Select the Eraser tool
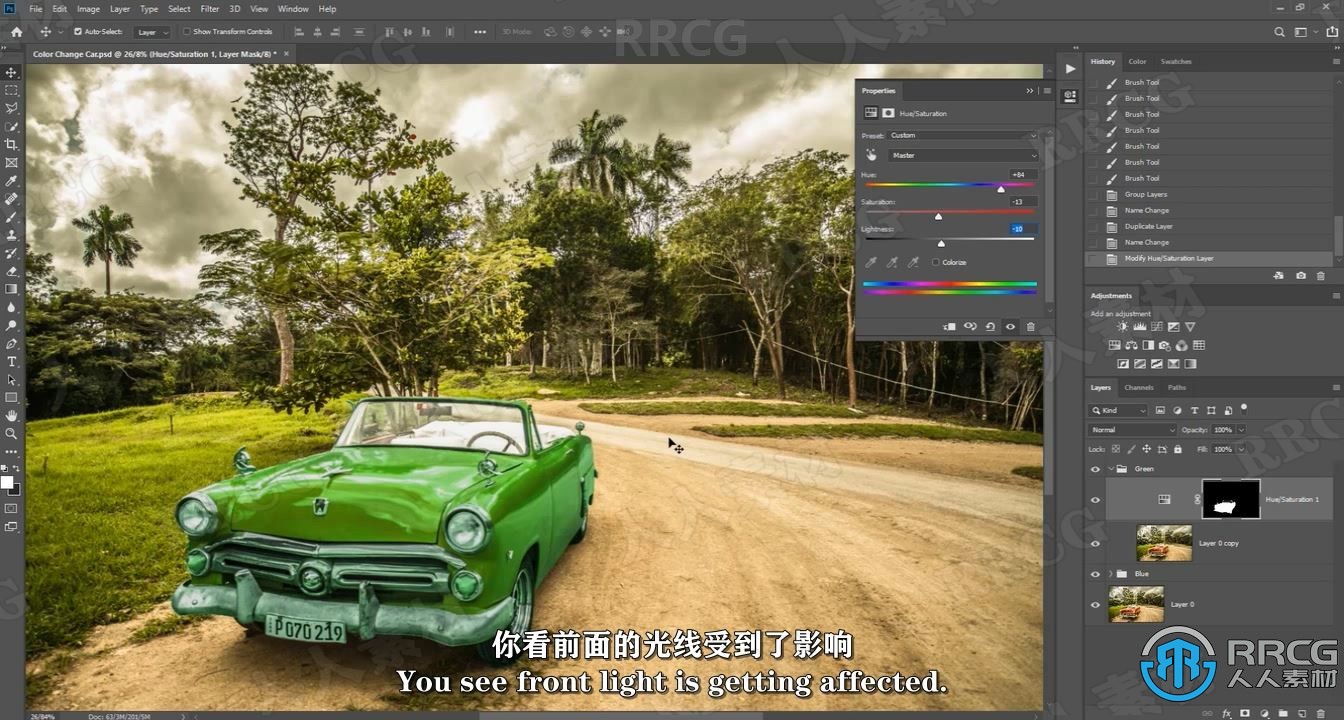This screenshot has width=1344, height=720. pos(11,271)
